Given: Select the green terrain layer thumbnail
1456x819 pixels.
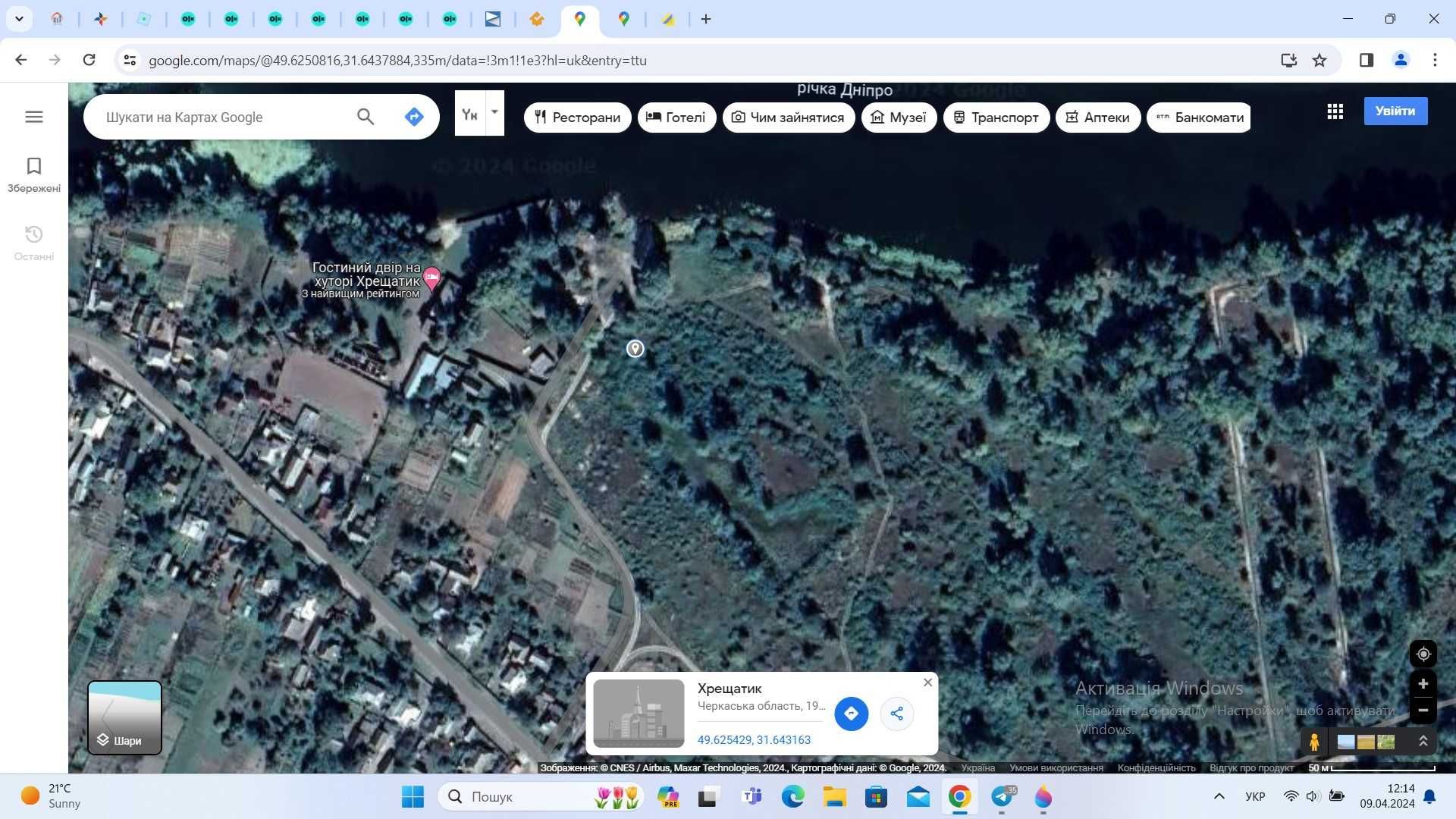Looking at the screenshot, I should (1385, 742).
